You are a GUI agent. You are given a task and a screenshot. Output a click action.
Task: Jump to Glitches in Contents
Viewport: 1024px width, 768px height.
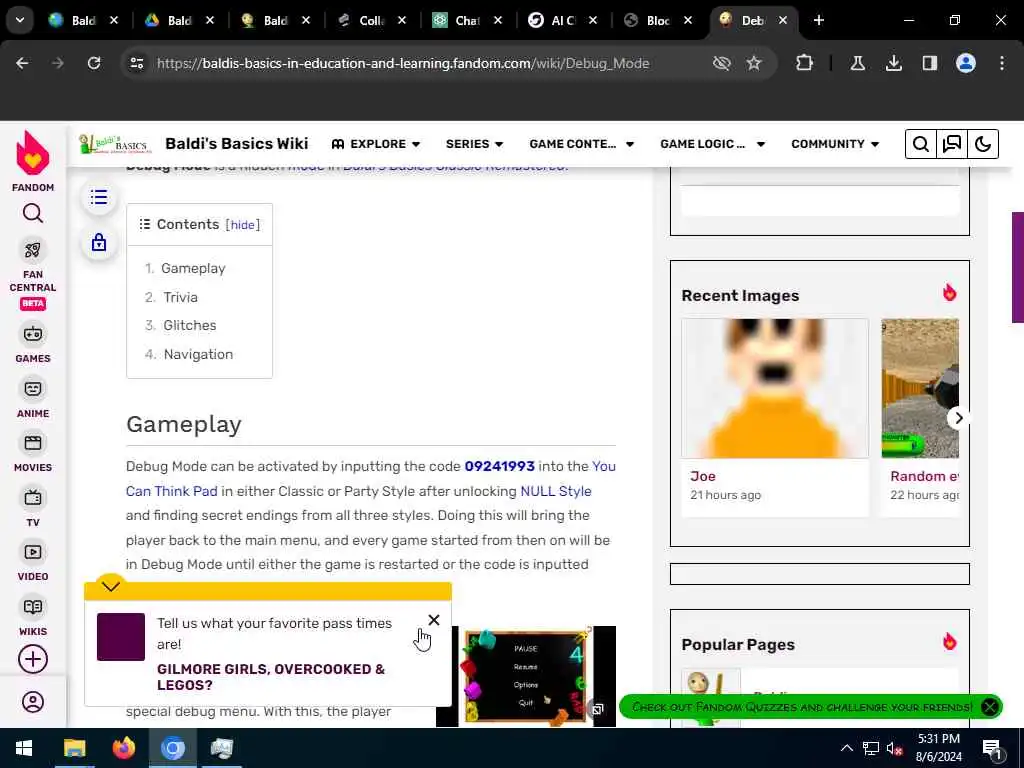[x=190, y=325]
